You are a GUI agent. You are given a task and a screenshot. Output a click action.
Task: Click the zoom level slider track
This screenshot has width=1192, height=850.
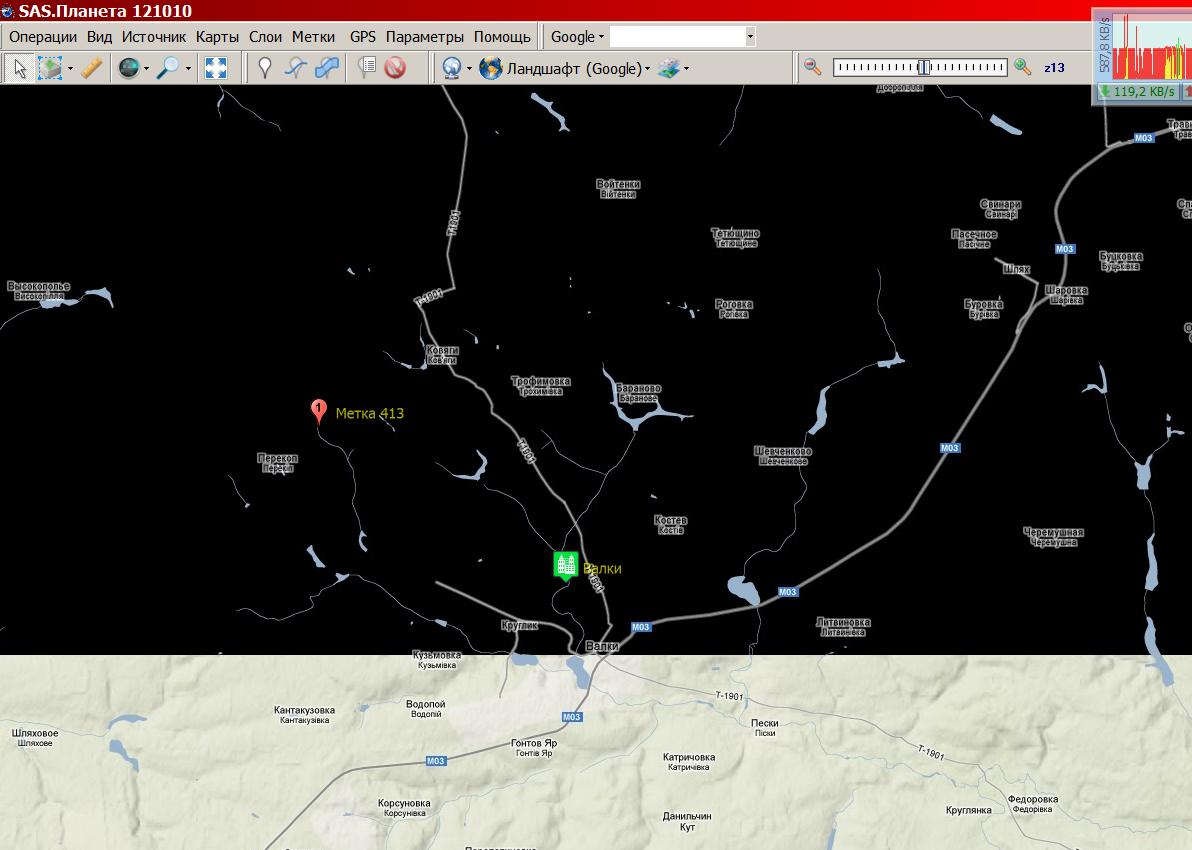[919, 67]
